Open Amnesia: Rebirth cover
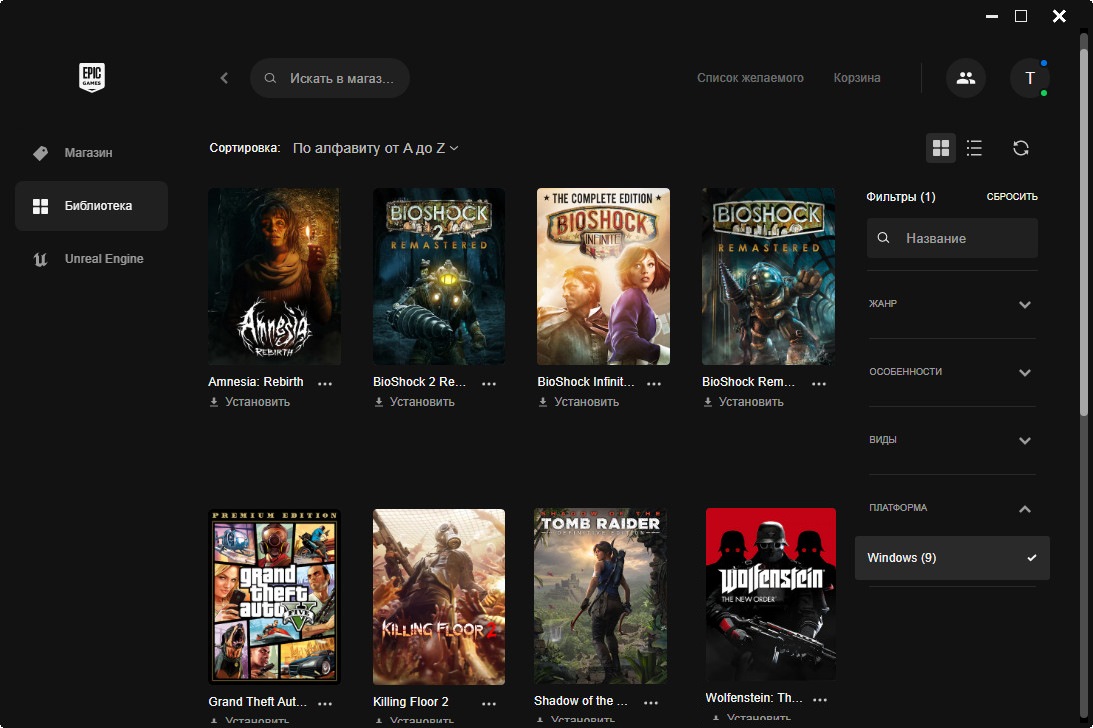 click(x=274, y=276)
